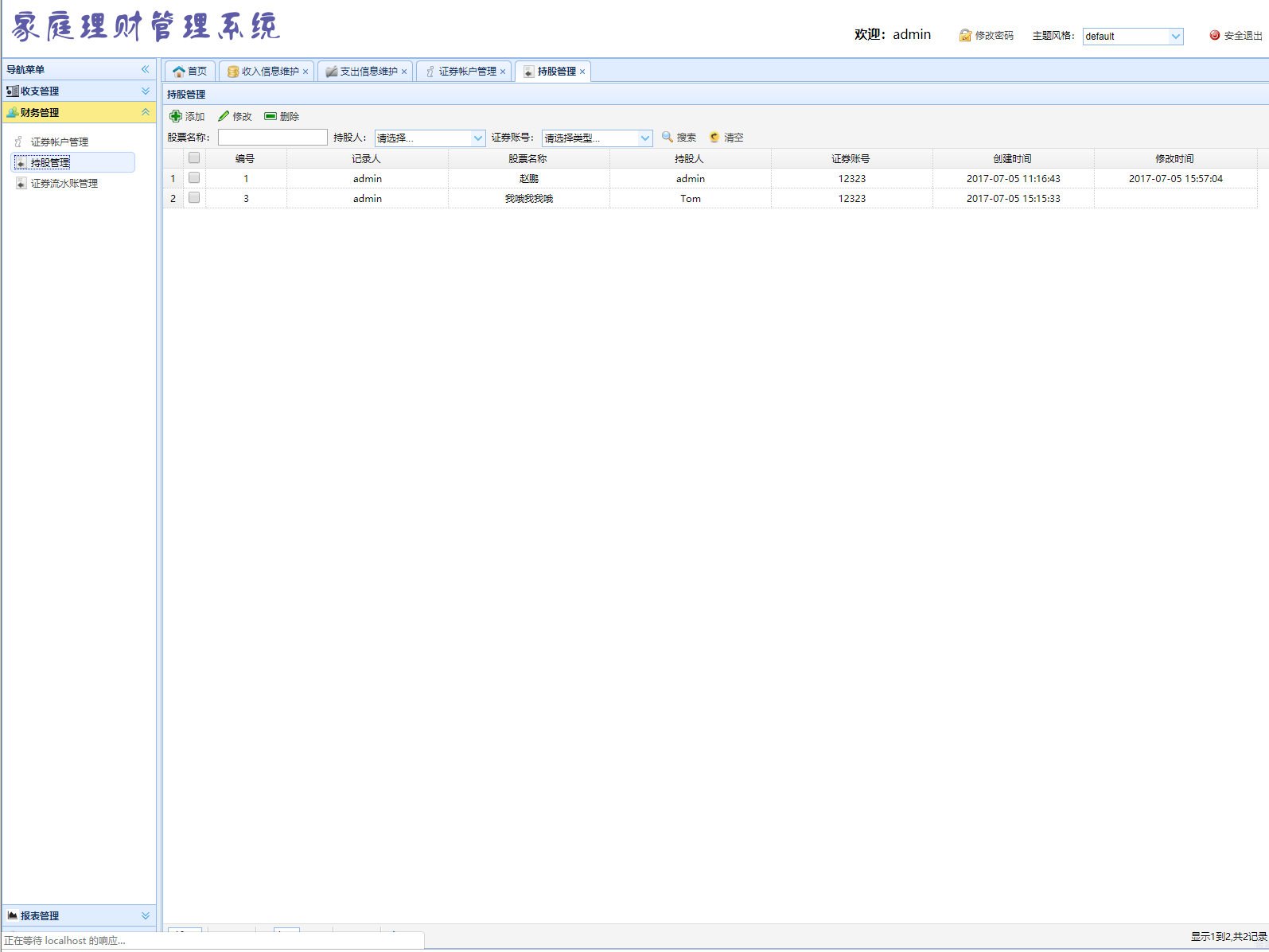Viewport: 1269px width, 952px height.
Task: Click the 记录人 column header
Action: 367,158
